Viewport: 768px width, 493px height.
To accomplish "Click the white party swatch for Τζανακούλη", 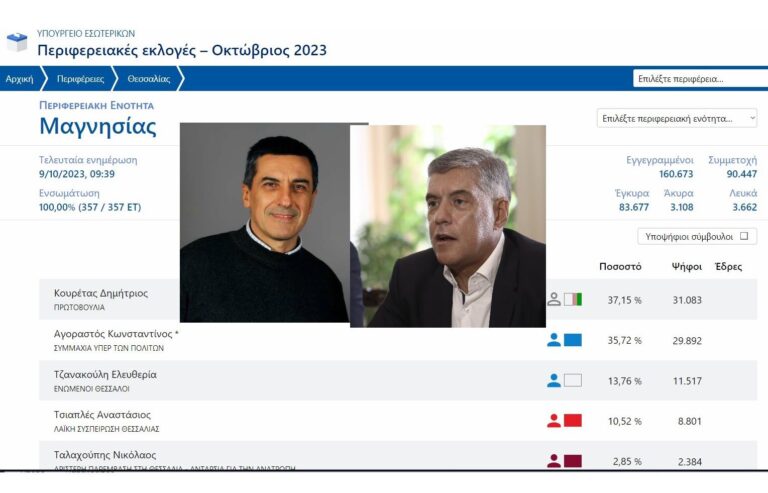I will pyautogui.click(x=573, y=380).
